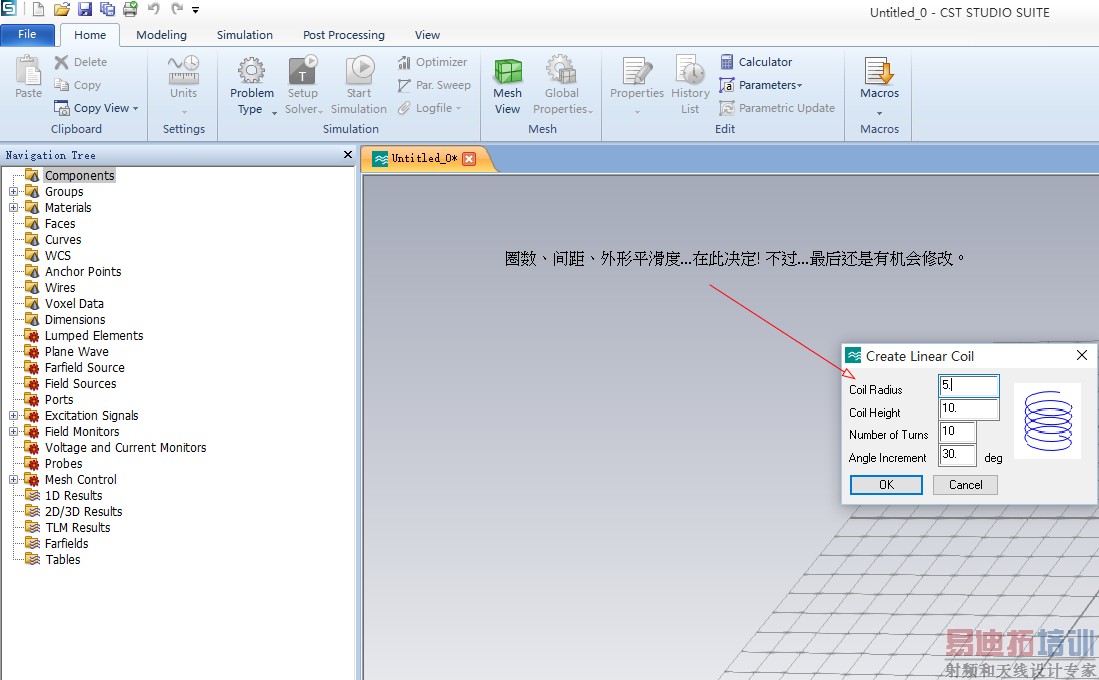This screenshot has height=680, width=1099.
Task: Select the Untitled_0 document tab
Action: click(423, 158)
